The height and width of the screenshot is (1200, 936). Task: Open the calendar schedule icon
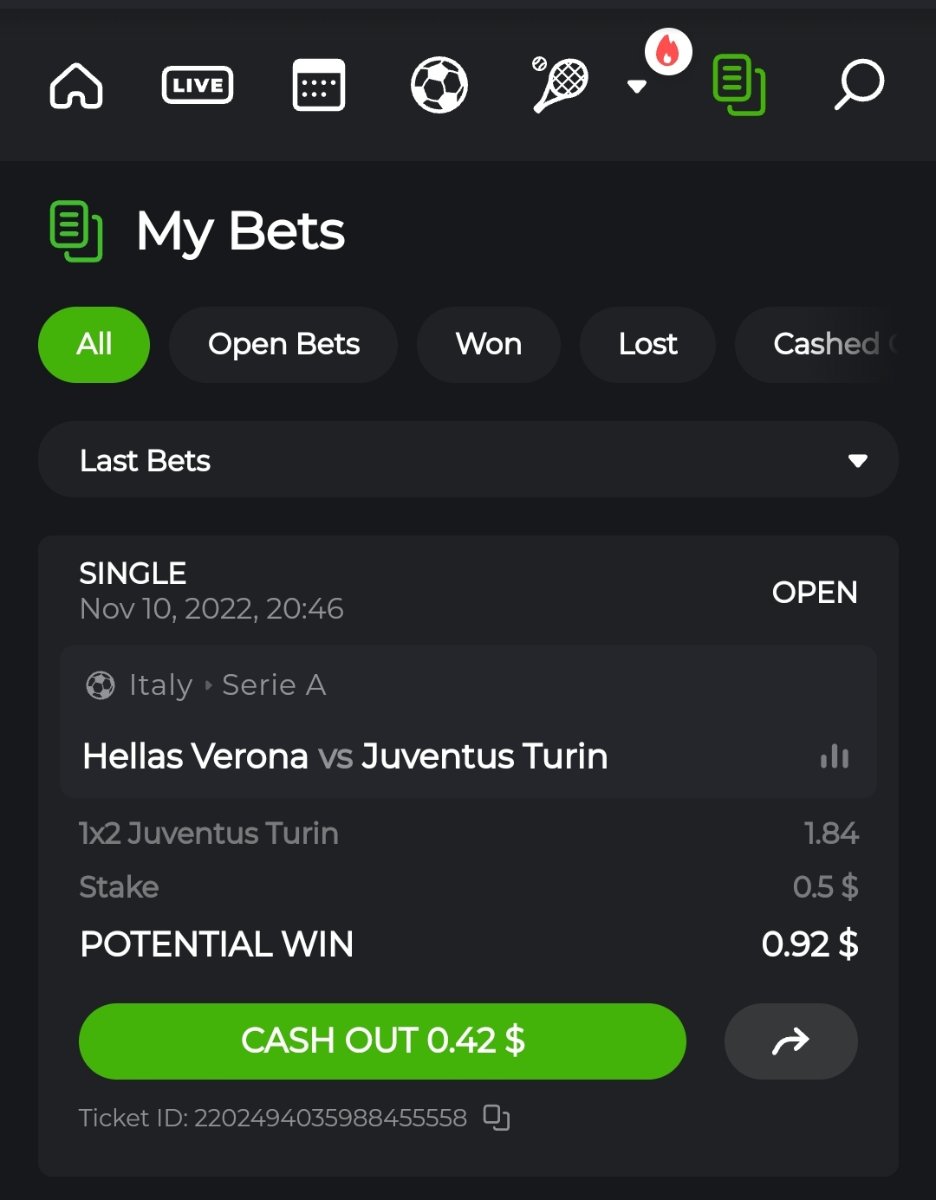click(319, 85)
